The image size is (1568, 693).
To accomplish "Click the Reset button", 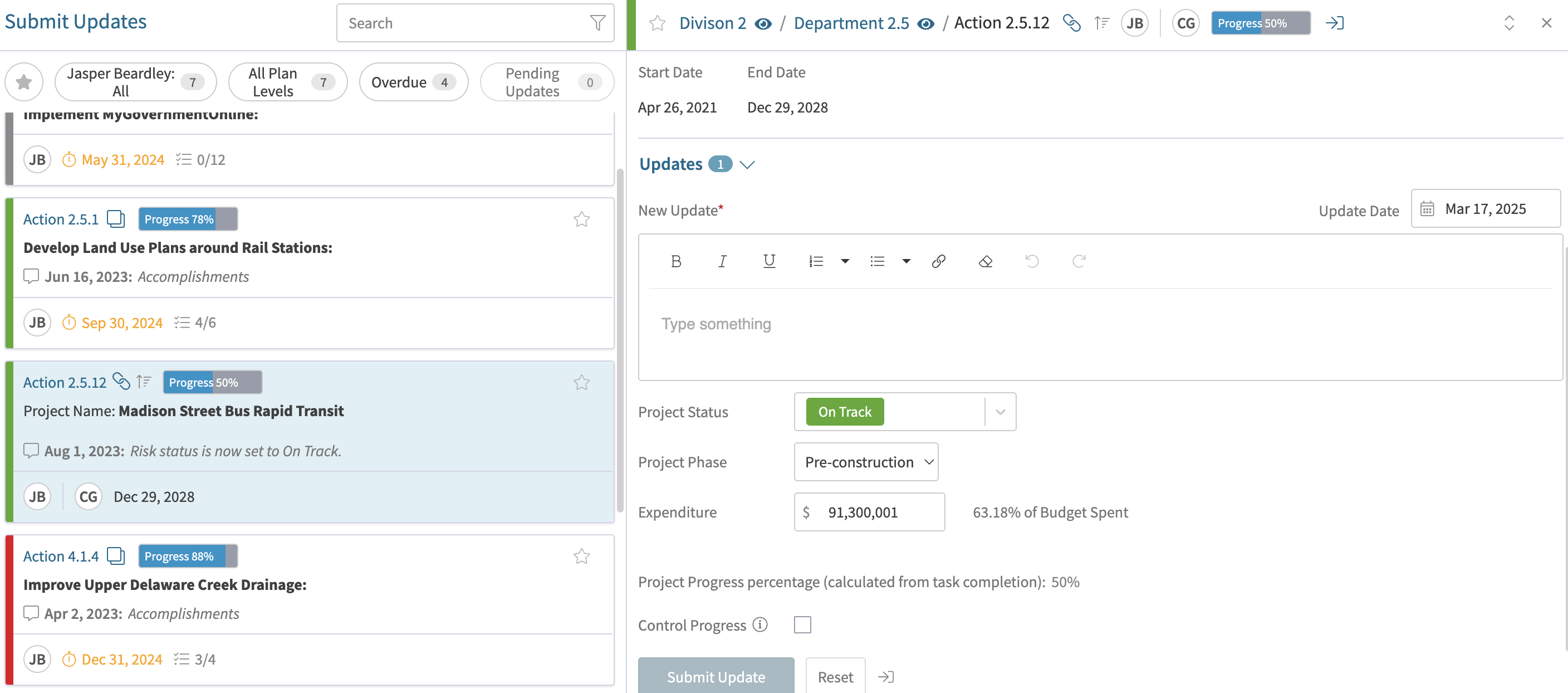I will (x=835, y=676).
